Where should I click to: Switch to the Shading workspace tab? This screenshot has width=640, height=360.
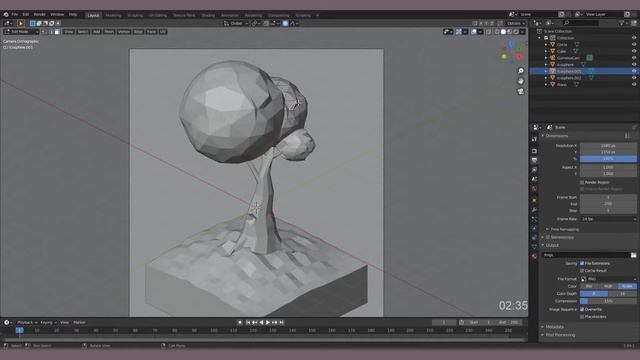point(208,15)
